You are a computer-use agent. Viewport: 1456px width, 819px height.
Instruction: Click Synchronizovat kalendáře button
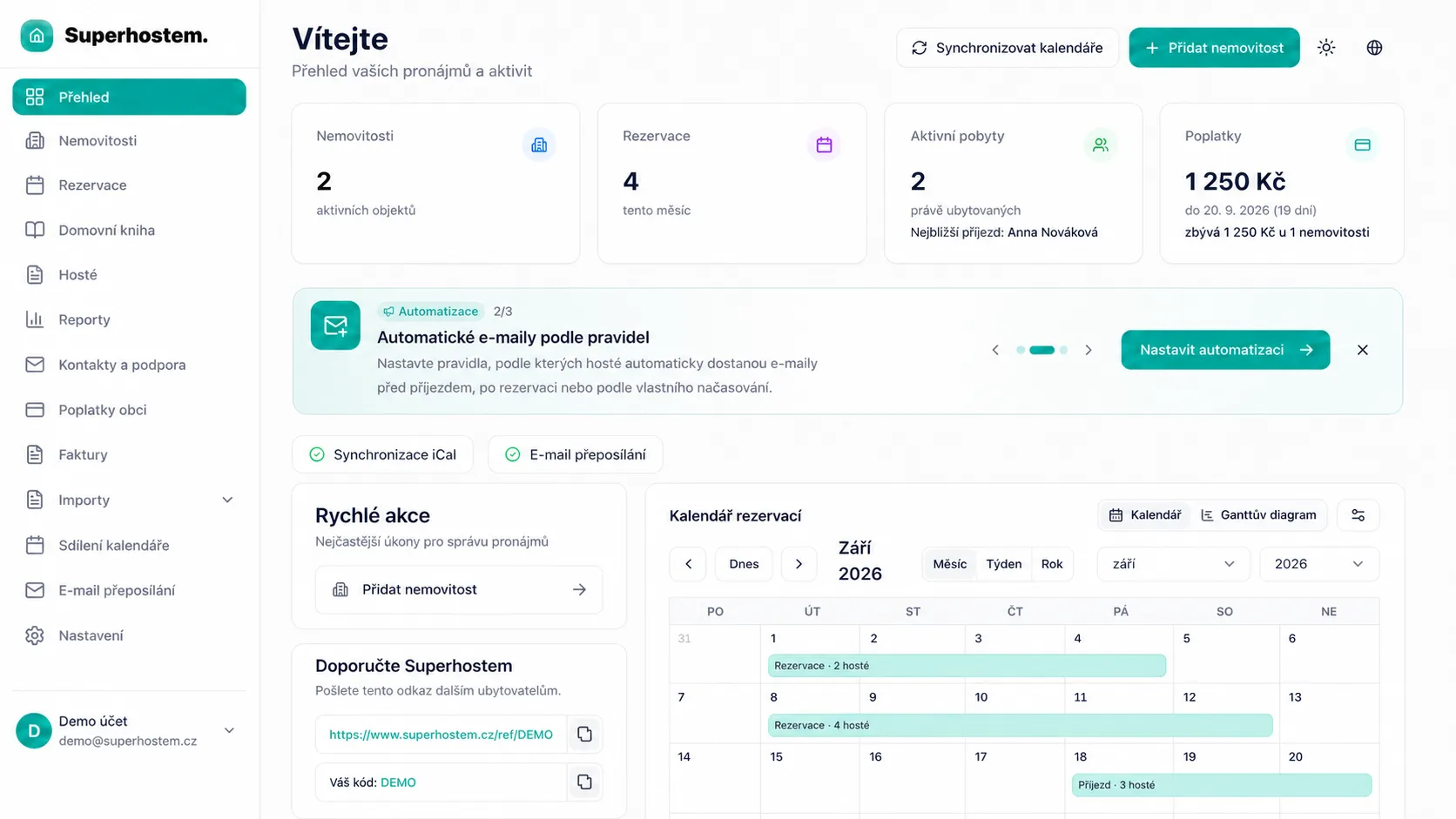(1008, 48)
